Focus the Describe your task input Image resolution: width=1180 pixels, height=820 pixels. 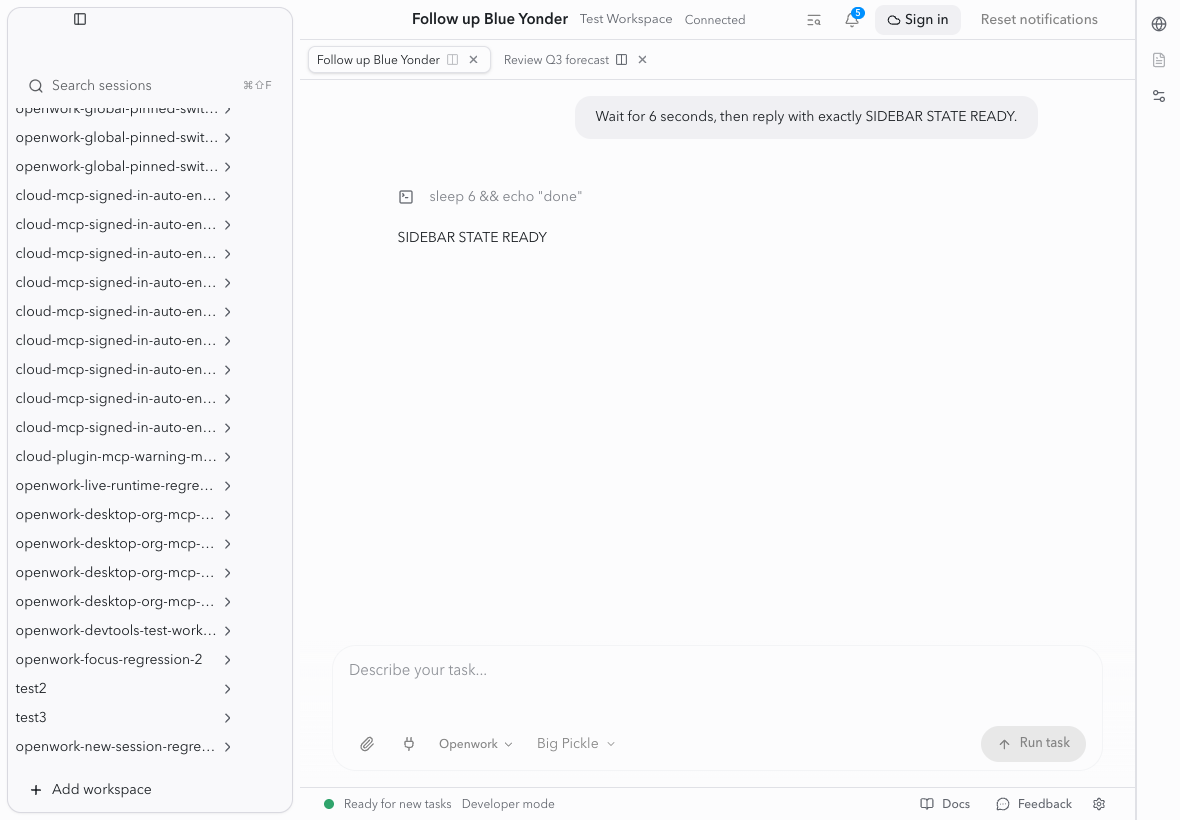[x=716, y=670]
